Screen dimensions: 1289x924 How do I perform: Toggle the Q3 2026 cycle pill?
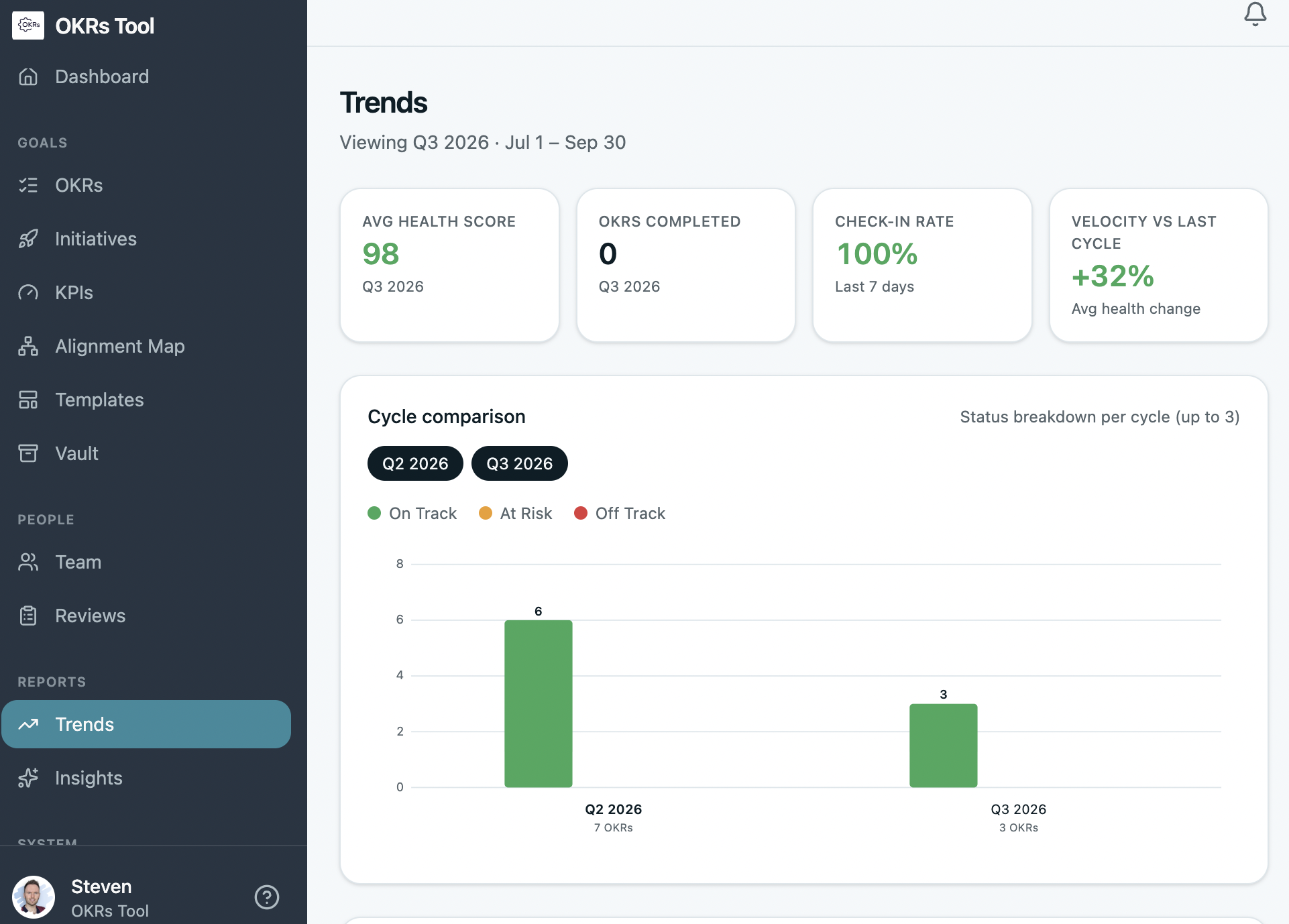tap(519, 463)
